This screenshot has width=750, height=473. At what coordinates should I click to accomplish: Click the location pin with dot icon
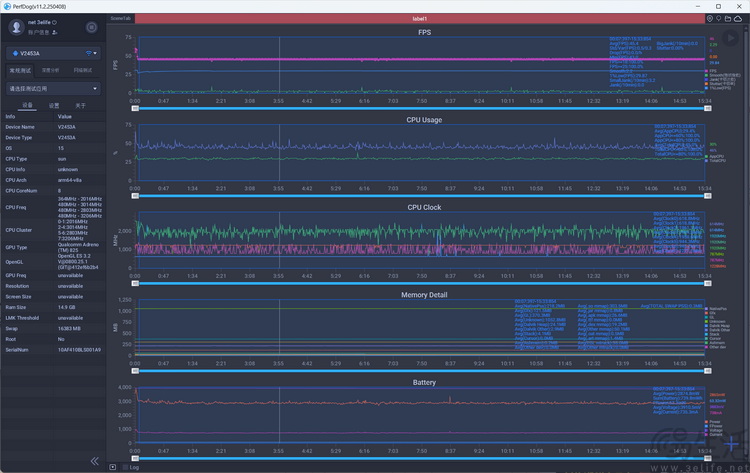click(710, 19)
